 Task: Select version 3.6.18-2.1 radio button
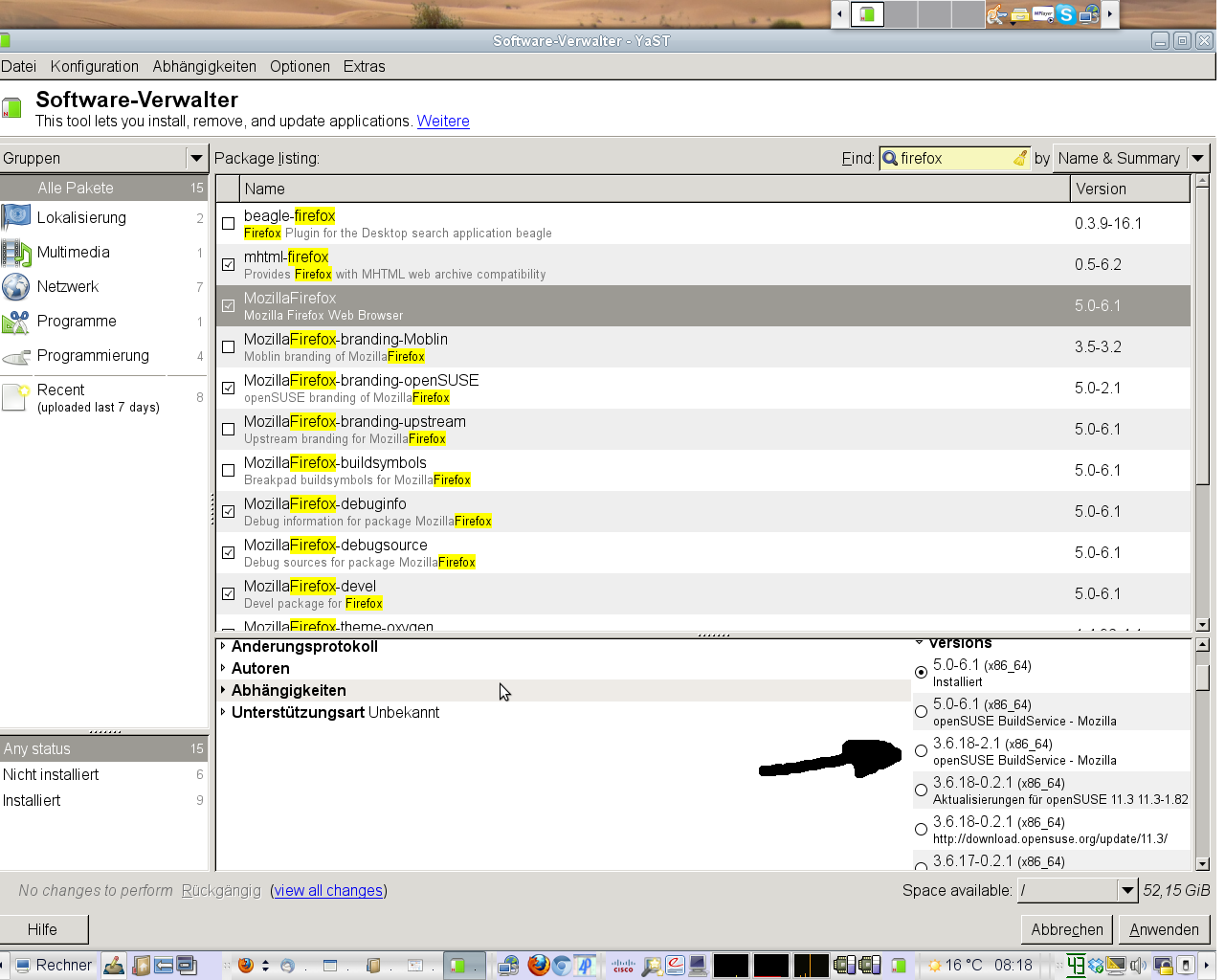pos(921,750)
